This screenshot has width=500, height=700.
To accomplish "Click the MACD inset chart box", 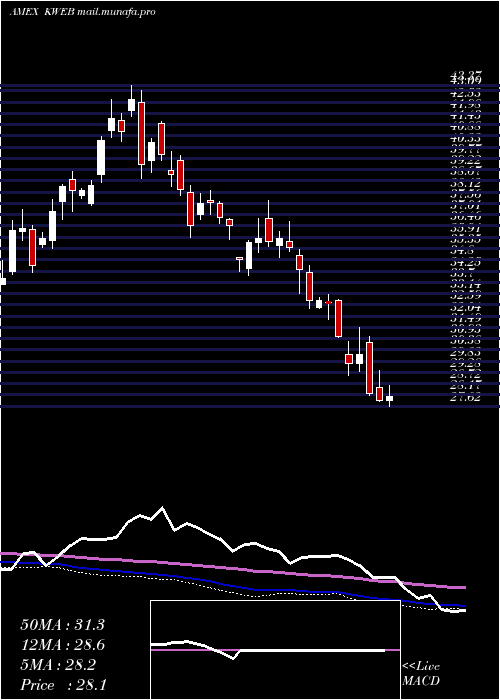I will click(275, 650).
